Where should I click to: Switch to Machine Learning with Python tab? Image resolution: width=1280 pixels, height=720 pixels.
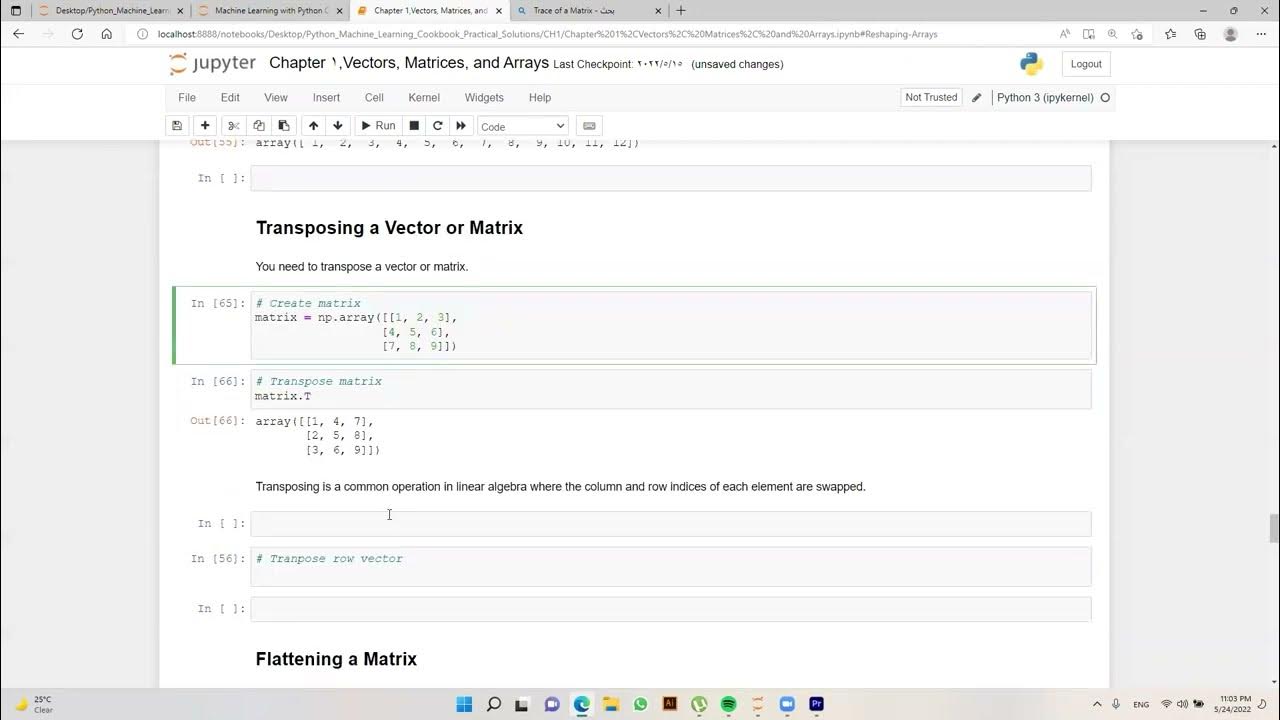[x=268, y=11]
